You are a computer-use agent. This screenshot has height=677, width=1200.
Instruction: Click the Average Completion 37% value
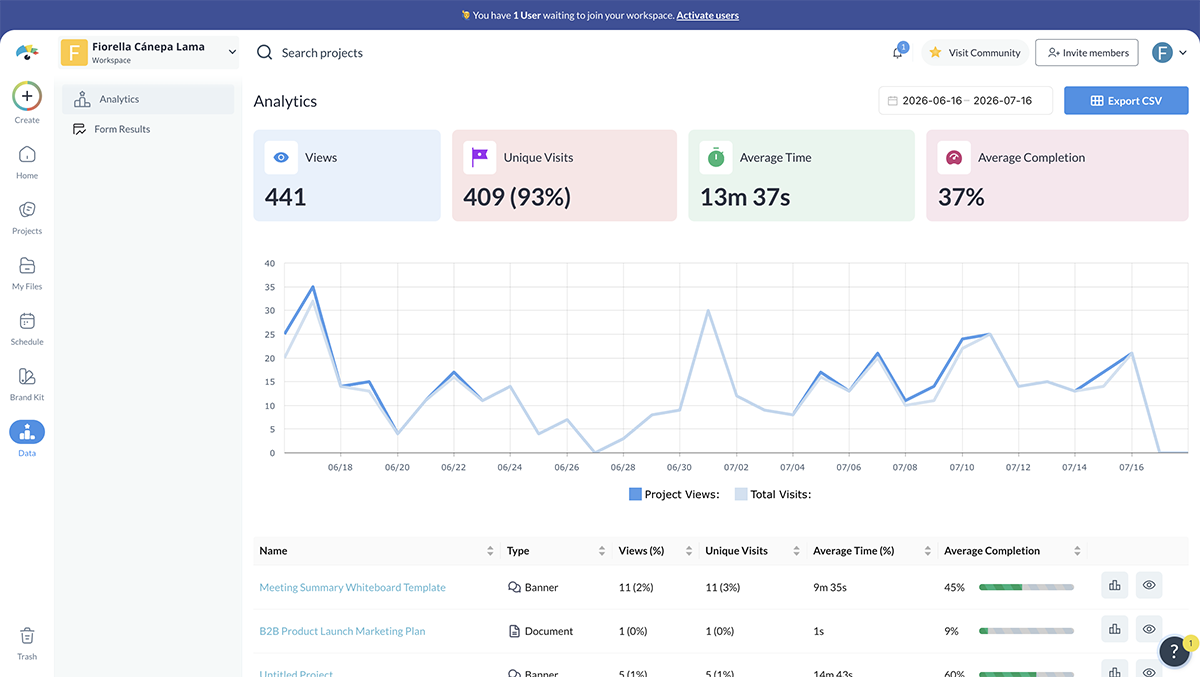(961, 198)
